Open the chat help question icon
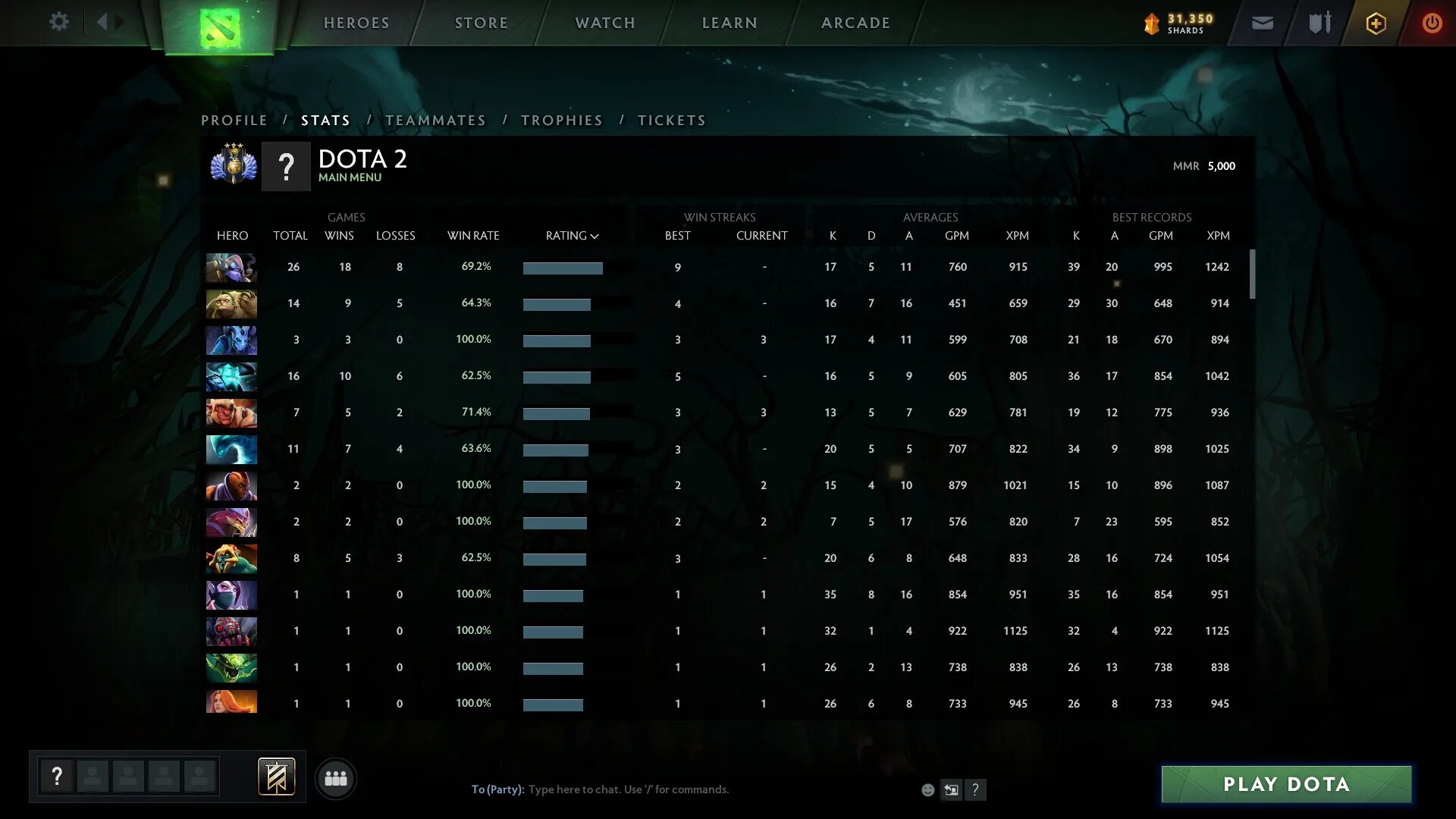Screen dimensions: 1456x819 coord(975,789)
